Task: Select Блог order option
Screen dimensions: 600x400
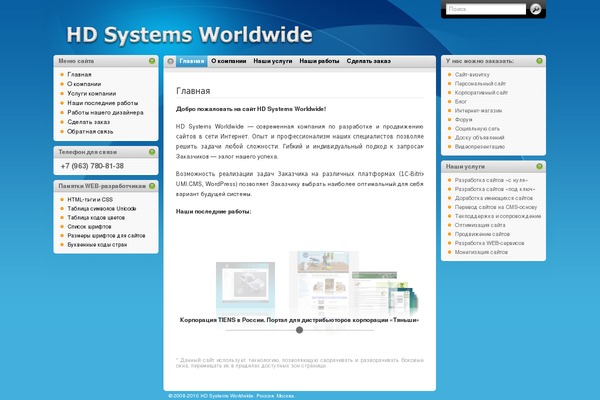Action: coord(460,101)
